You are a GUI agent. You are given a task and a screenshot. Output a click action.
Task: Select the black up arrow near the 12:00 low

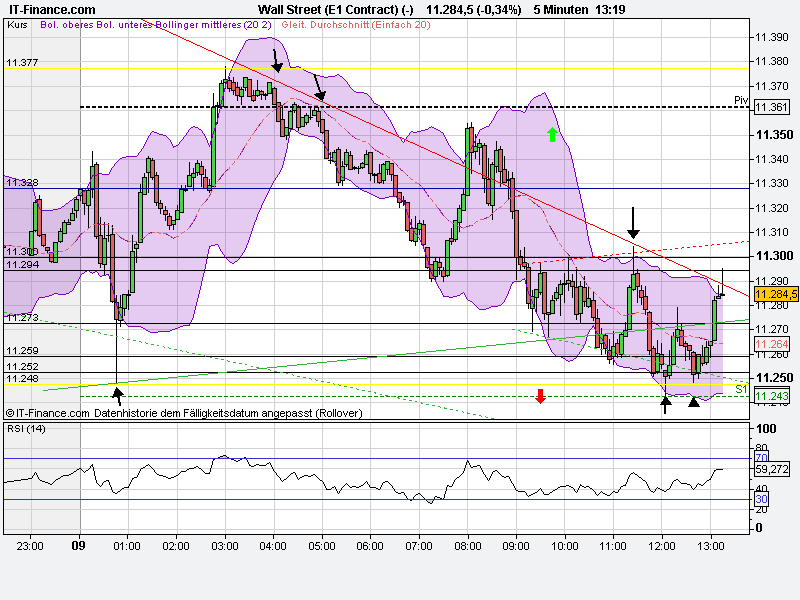point(665,403)
